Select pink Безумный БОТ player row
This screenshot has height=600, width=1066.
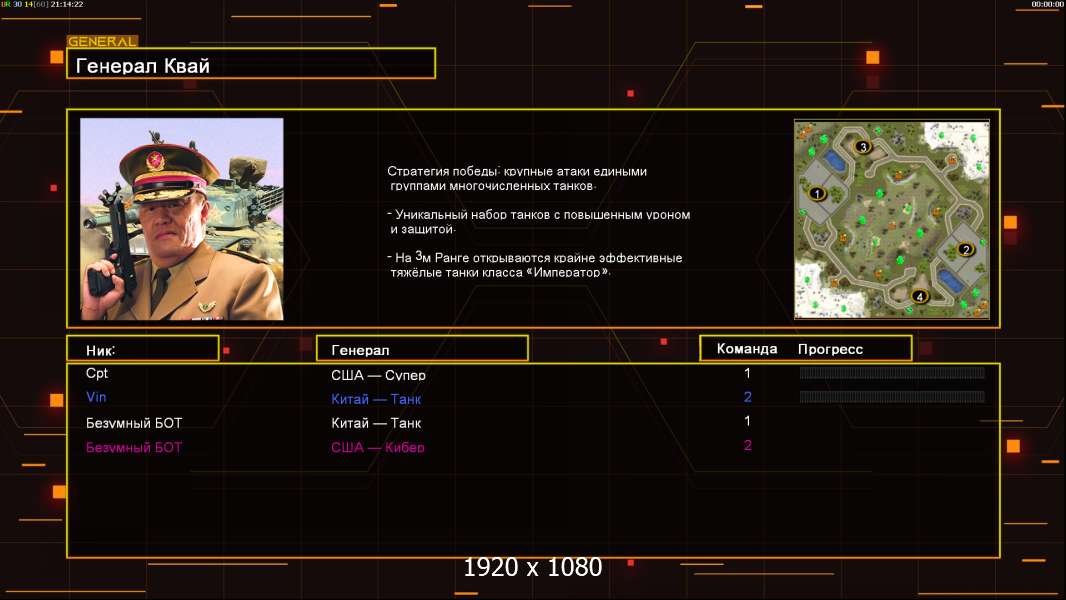(x=134, y=448)
